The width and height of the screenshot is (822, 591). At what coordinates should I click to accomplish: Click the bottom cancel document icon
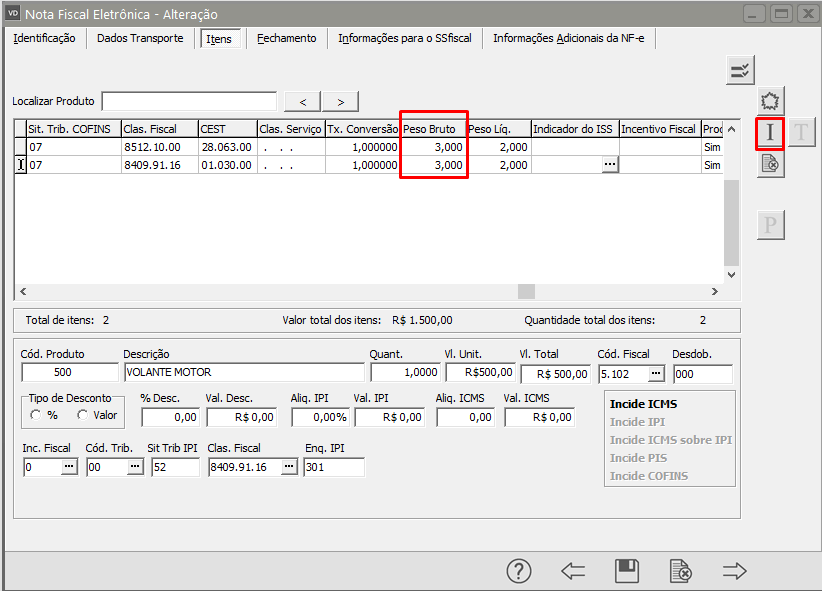[680, 571]
